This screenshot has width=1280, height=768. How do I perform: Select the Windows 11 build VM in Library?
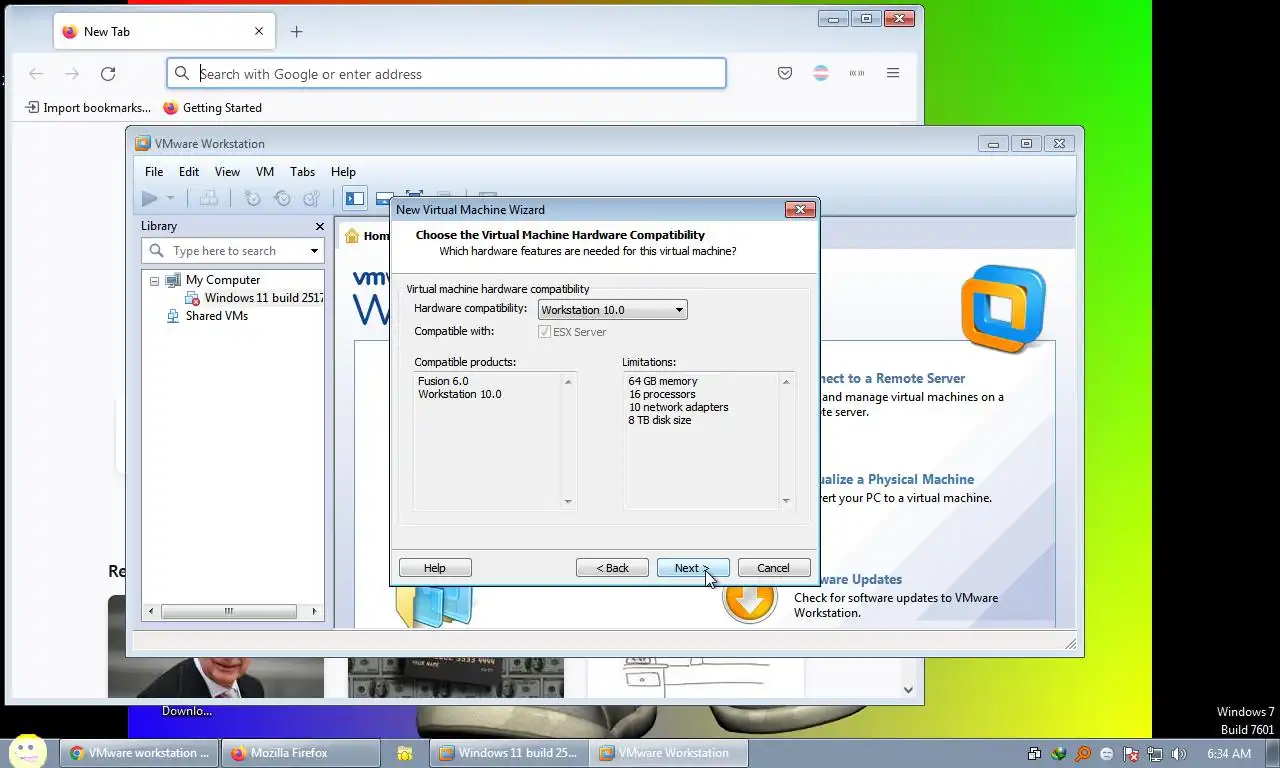(263, 298)
